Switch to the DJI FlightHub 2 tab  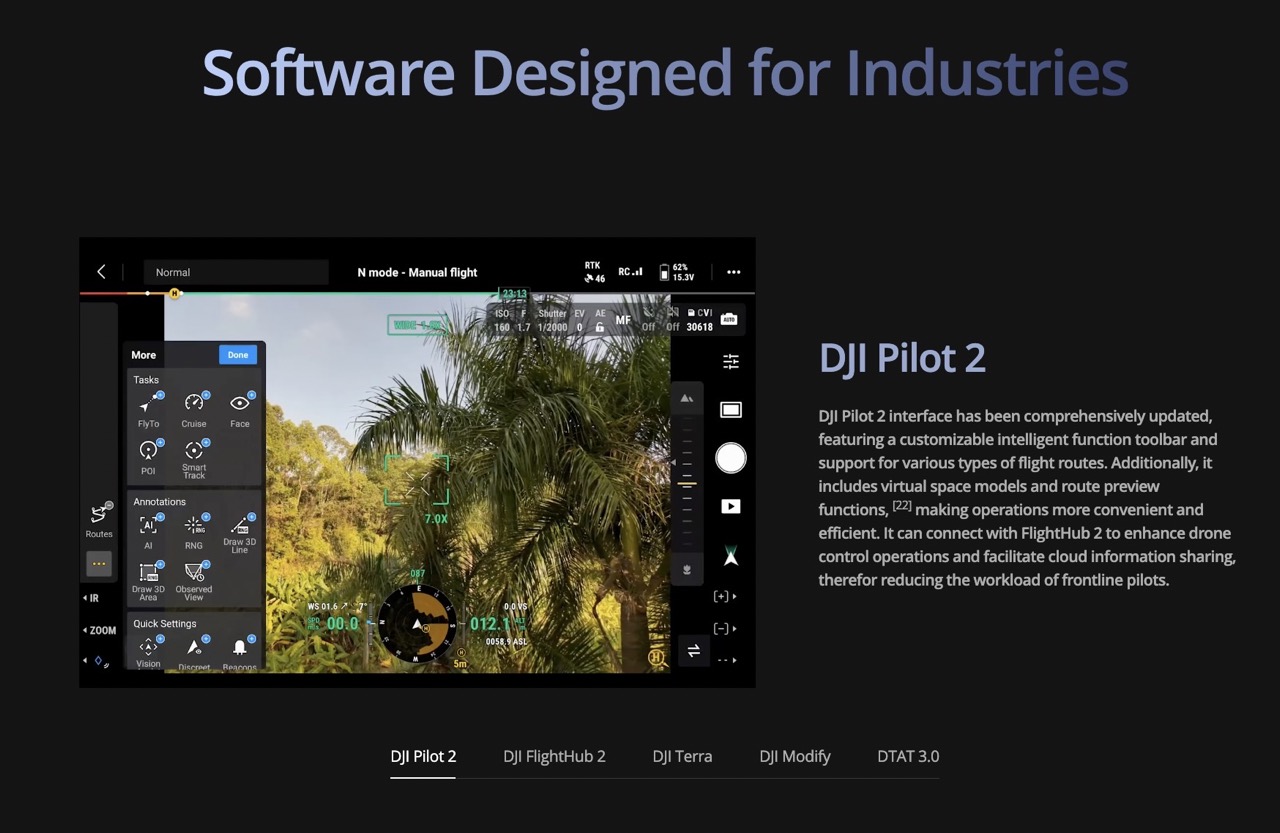pos(554,756)
